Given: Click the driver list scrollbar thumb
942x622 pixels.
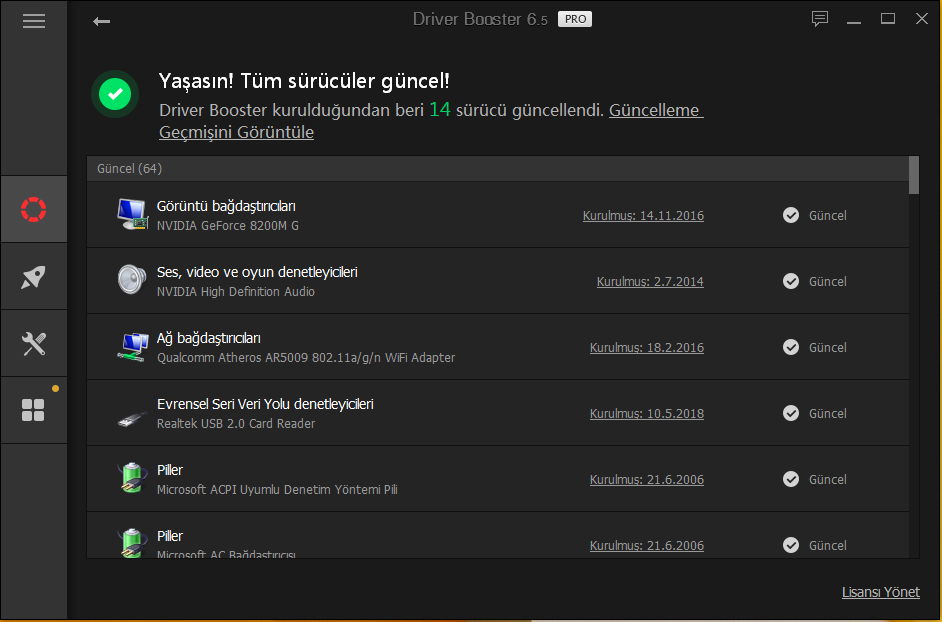Looking at the screenshot, I should tap(914, 175).
